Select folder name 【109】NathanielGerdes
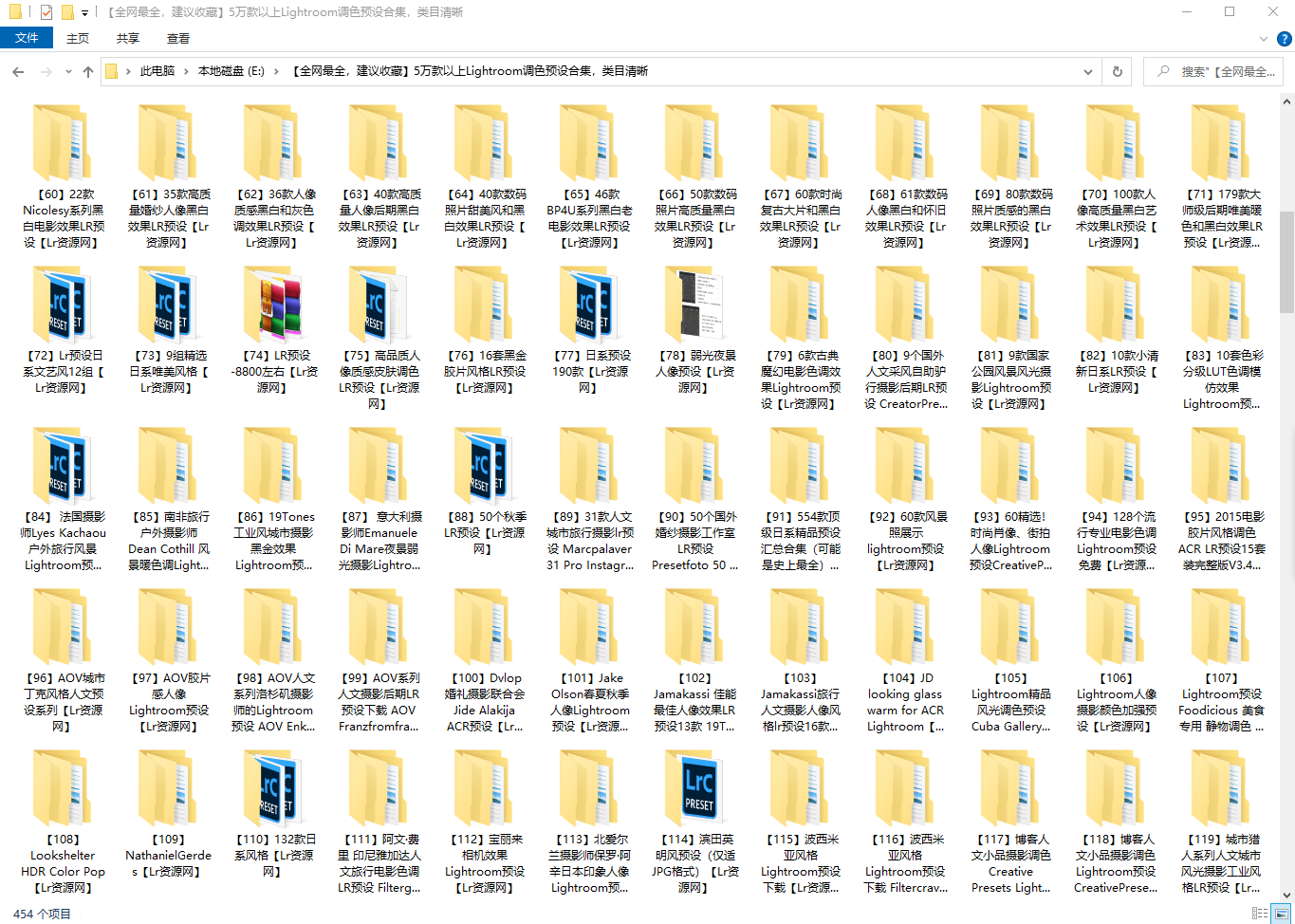The image size is (1295, 924). pyautogui.click(x=168, y=855)
